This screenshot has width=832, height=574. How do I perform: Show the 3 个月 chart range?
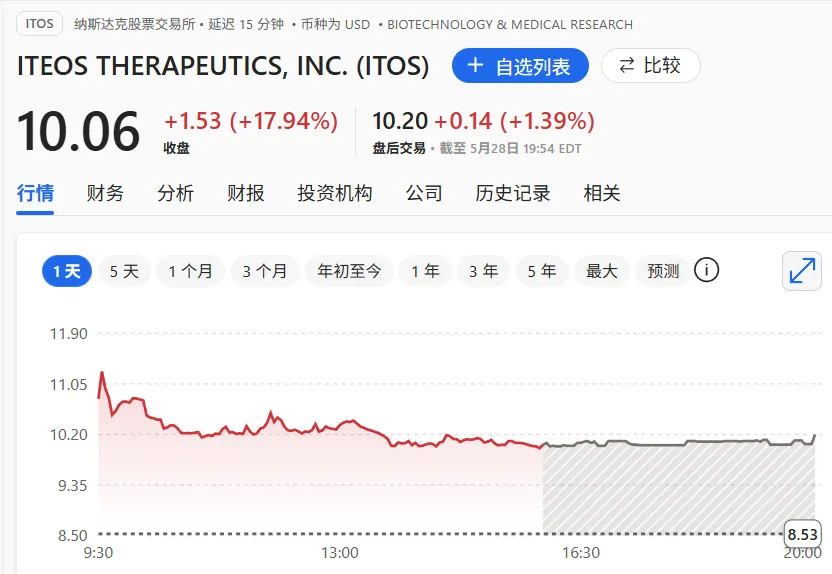pyautogui.click(x=265, y=271)
